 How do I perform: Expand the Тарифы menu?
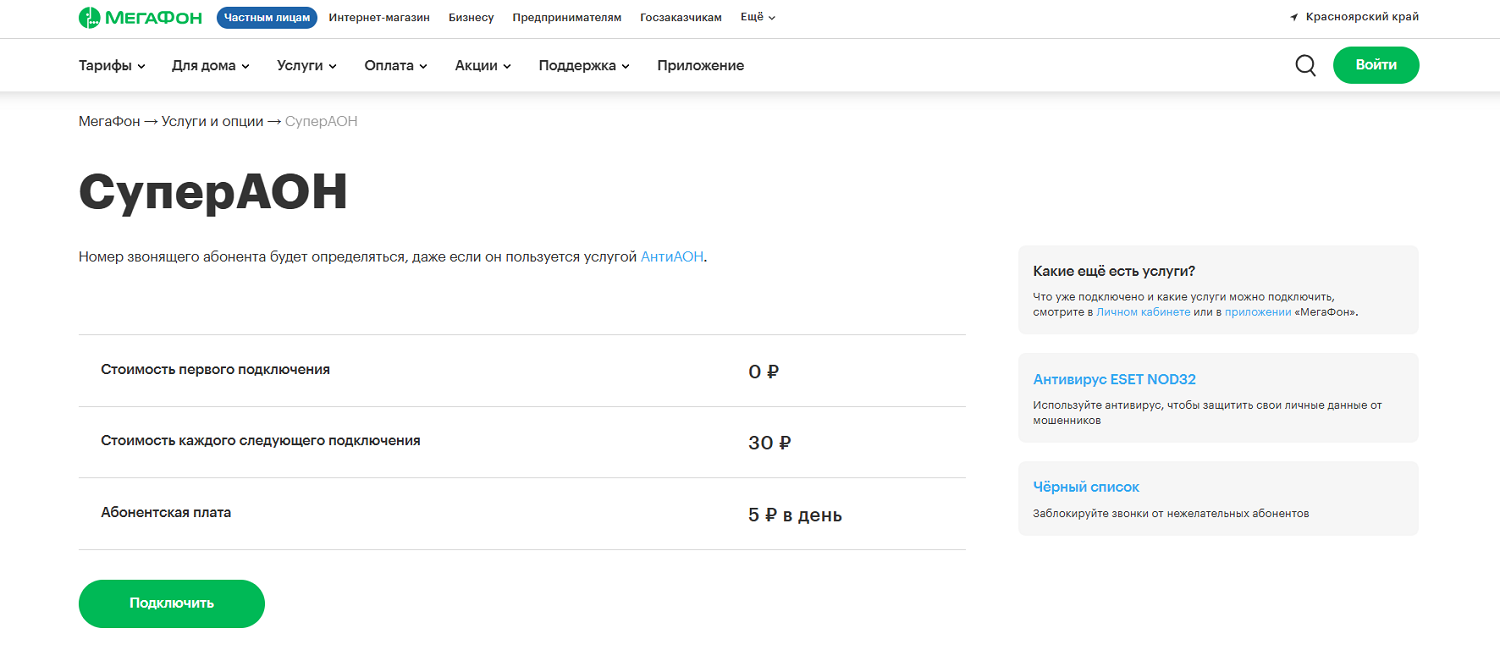click(112, 66)
